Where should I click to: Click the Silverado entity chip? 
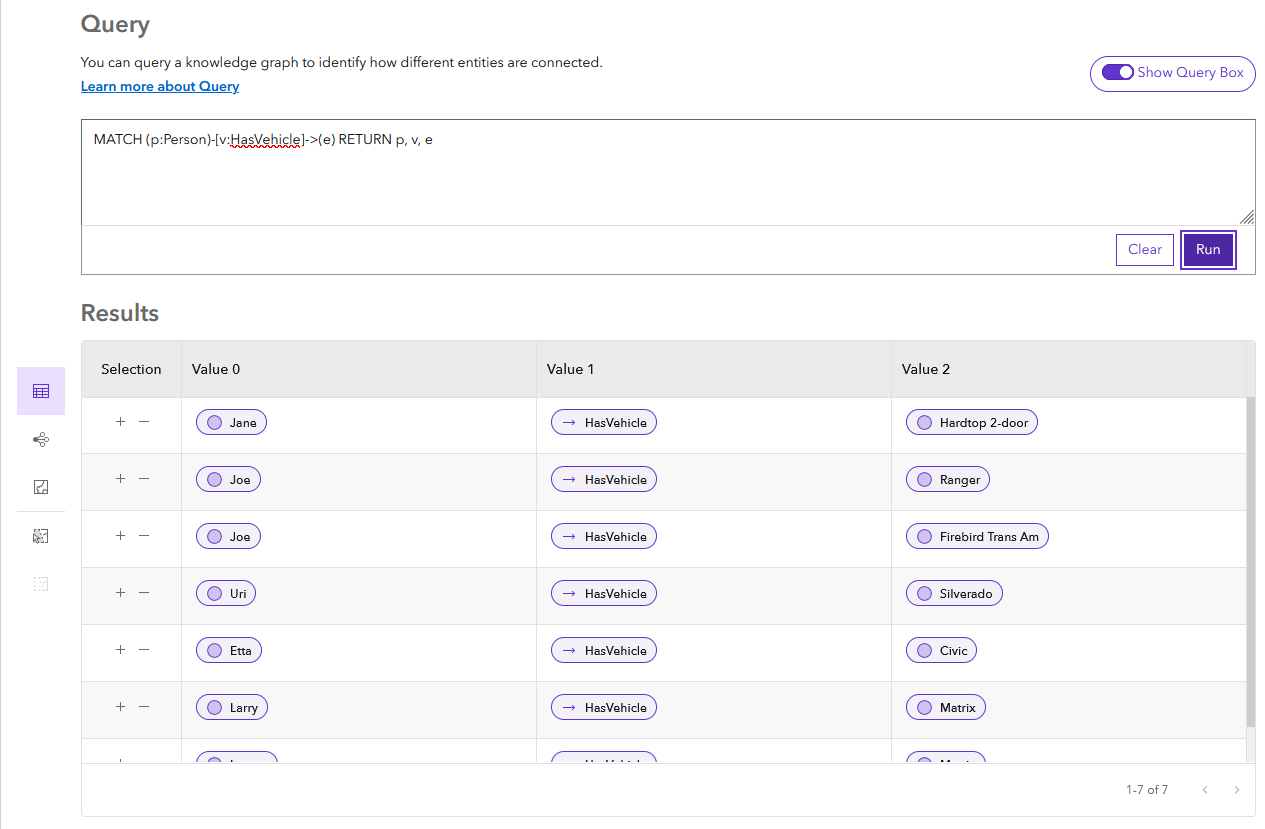[x=954, y=594]
